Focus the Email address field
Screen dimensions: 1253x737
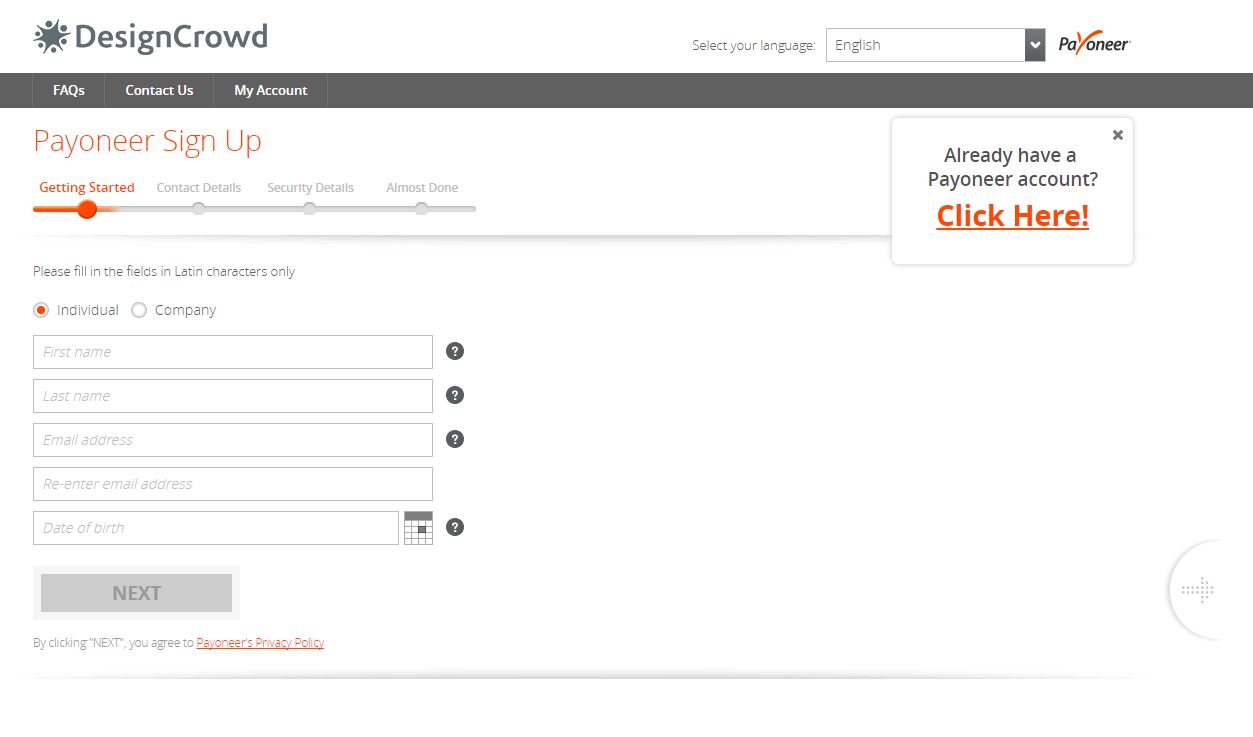click(x=233, y=440)
